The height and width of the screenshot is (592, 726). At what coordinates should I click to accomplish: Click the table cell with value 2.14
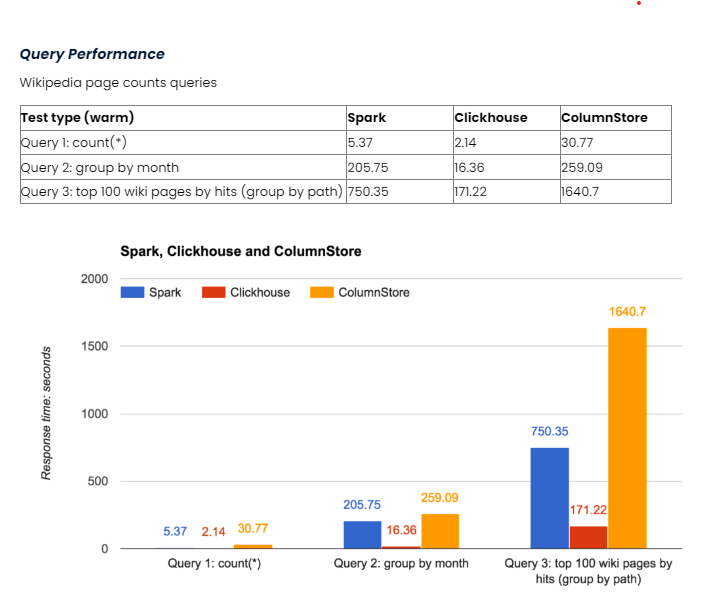507,143
